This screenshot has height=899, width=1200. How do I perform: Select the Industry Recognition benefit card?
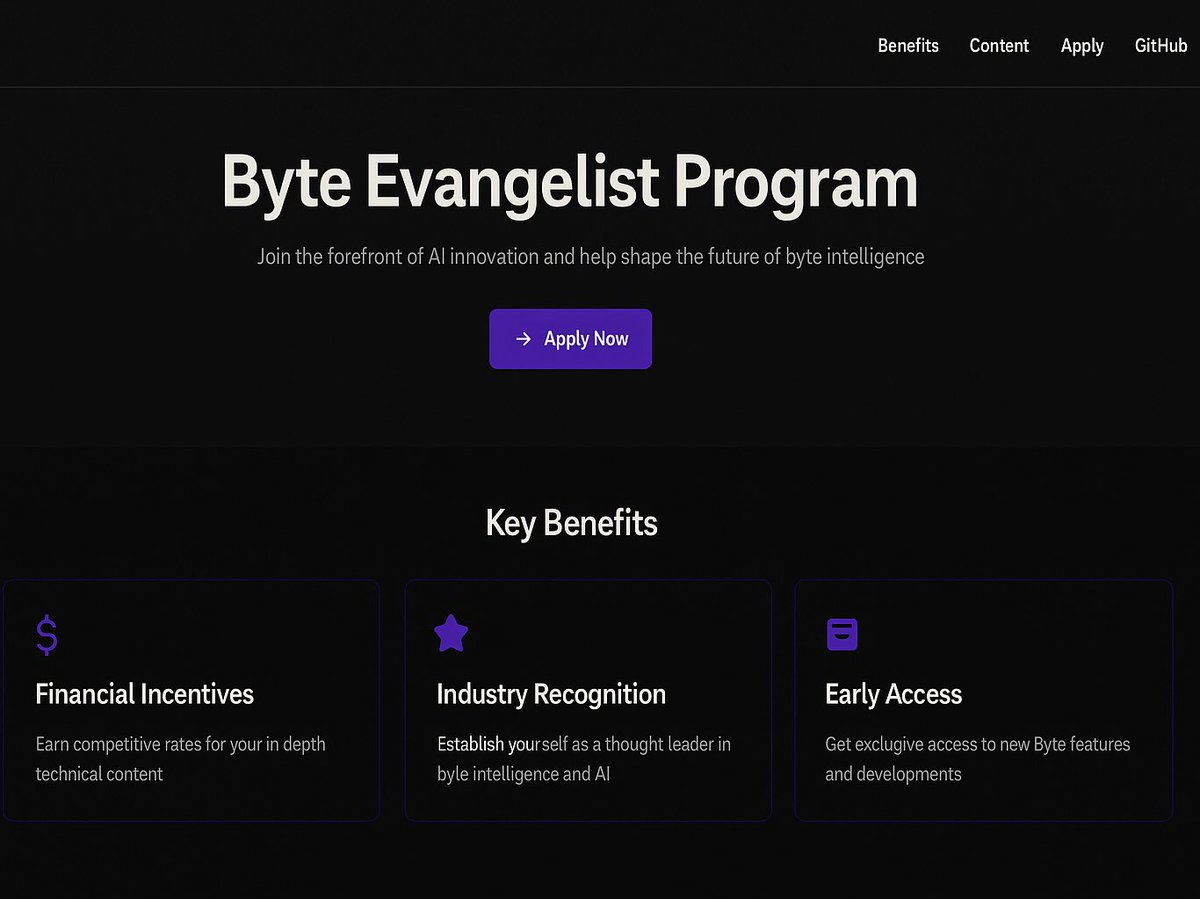click(x=587, y=700)
